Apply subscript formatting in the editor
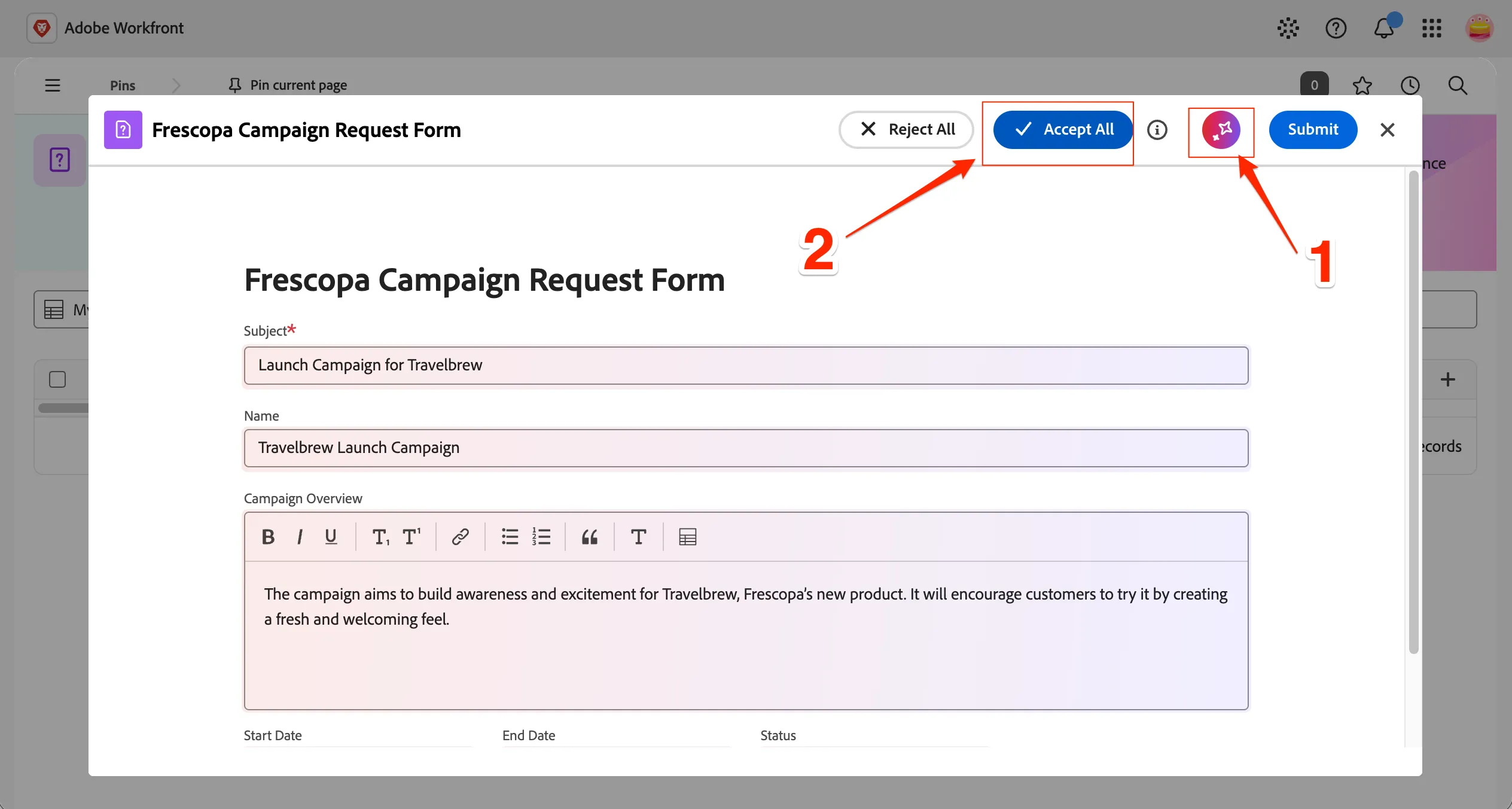This screenshot has width=1512, height=809. [x=380, y=537]
